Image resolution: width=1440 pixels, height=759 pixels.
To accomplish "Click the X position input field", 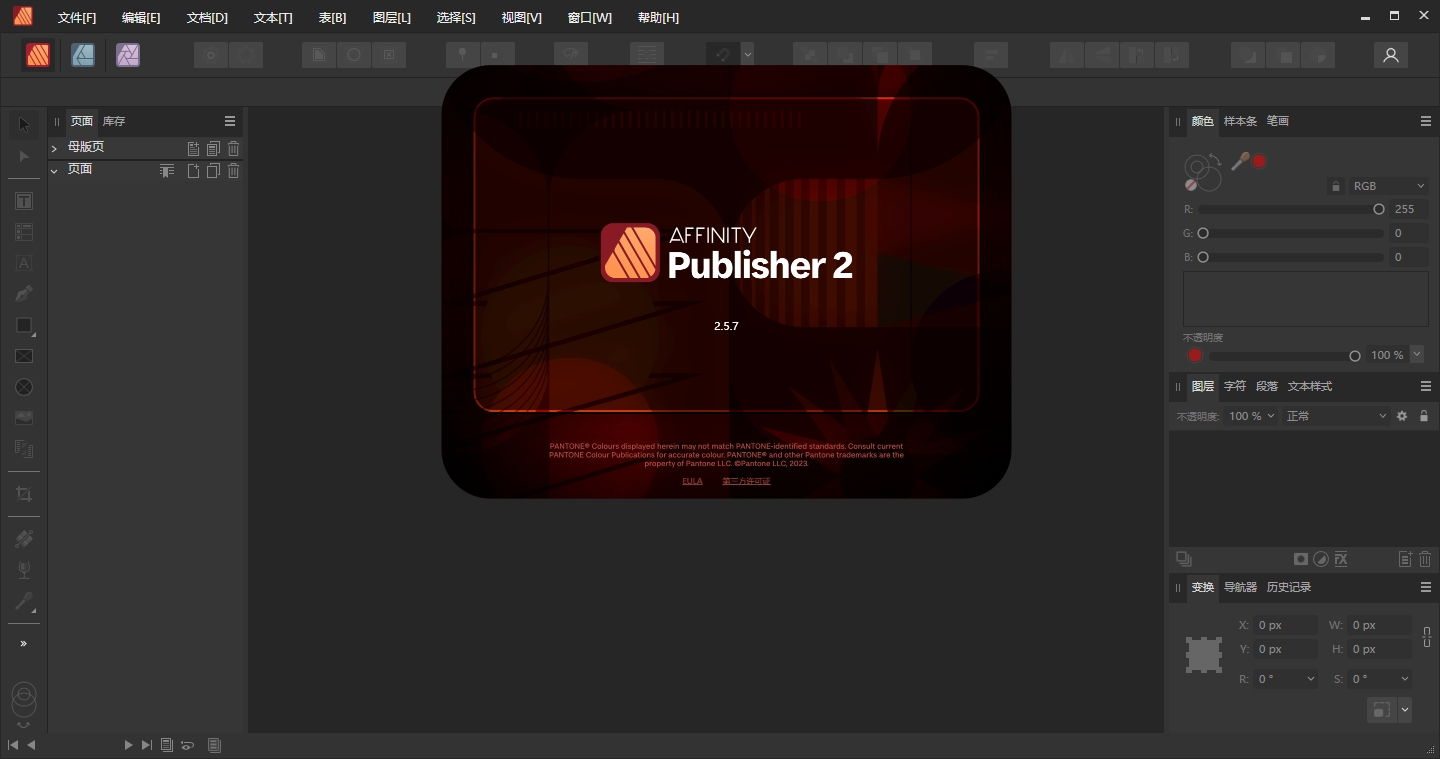I will pyautogui.click(x=1285, y=625).
